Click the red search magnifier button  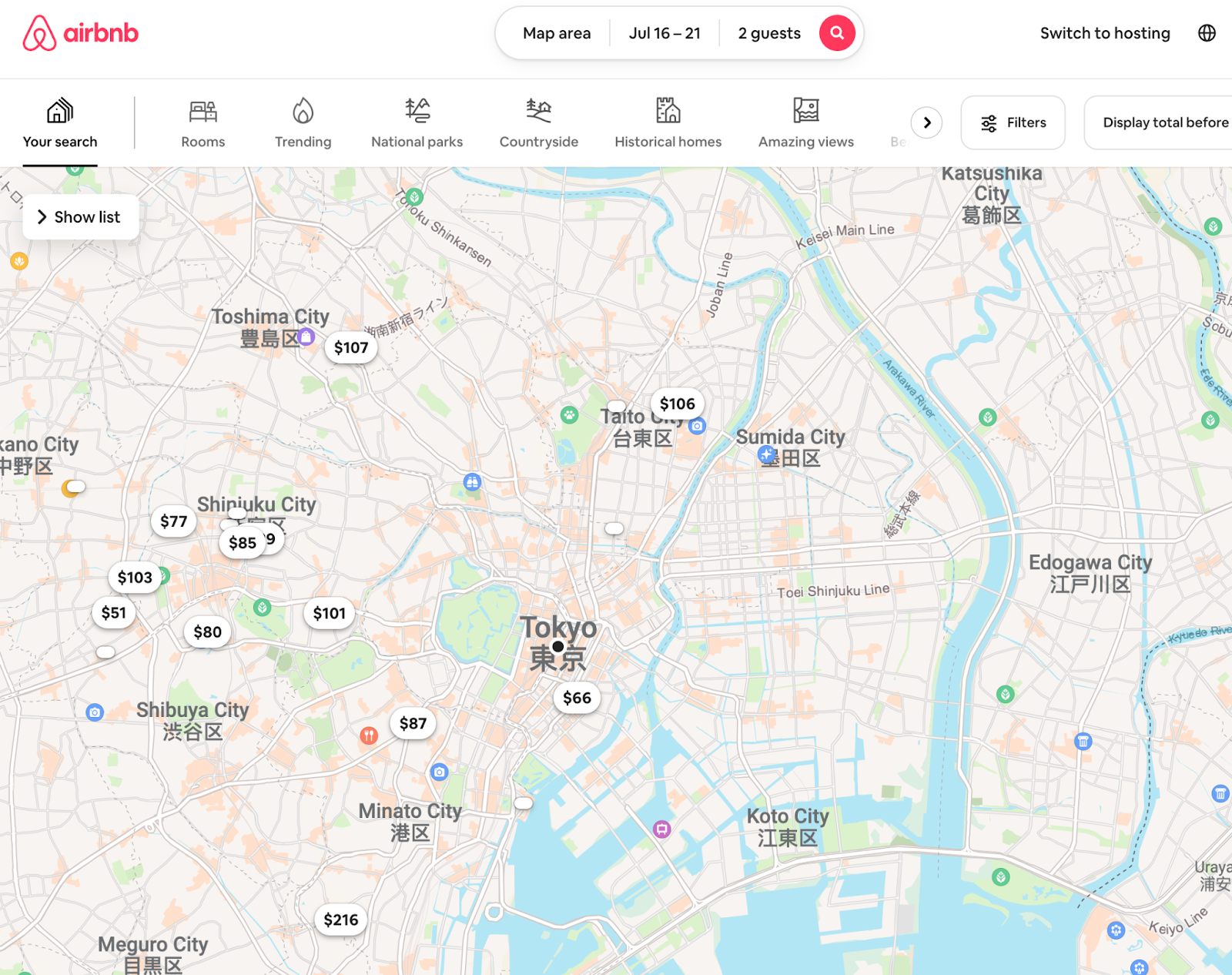[837, 33]
